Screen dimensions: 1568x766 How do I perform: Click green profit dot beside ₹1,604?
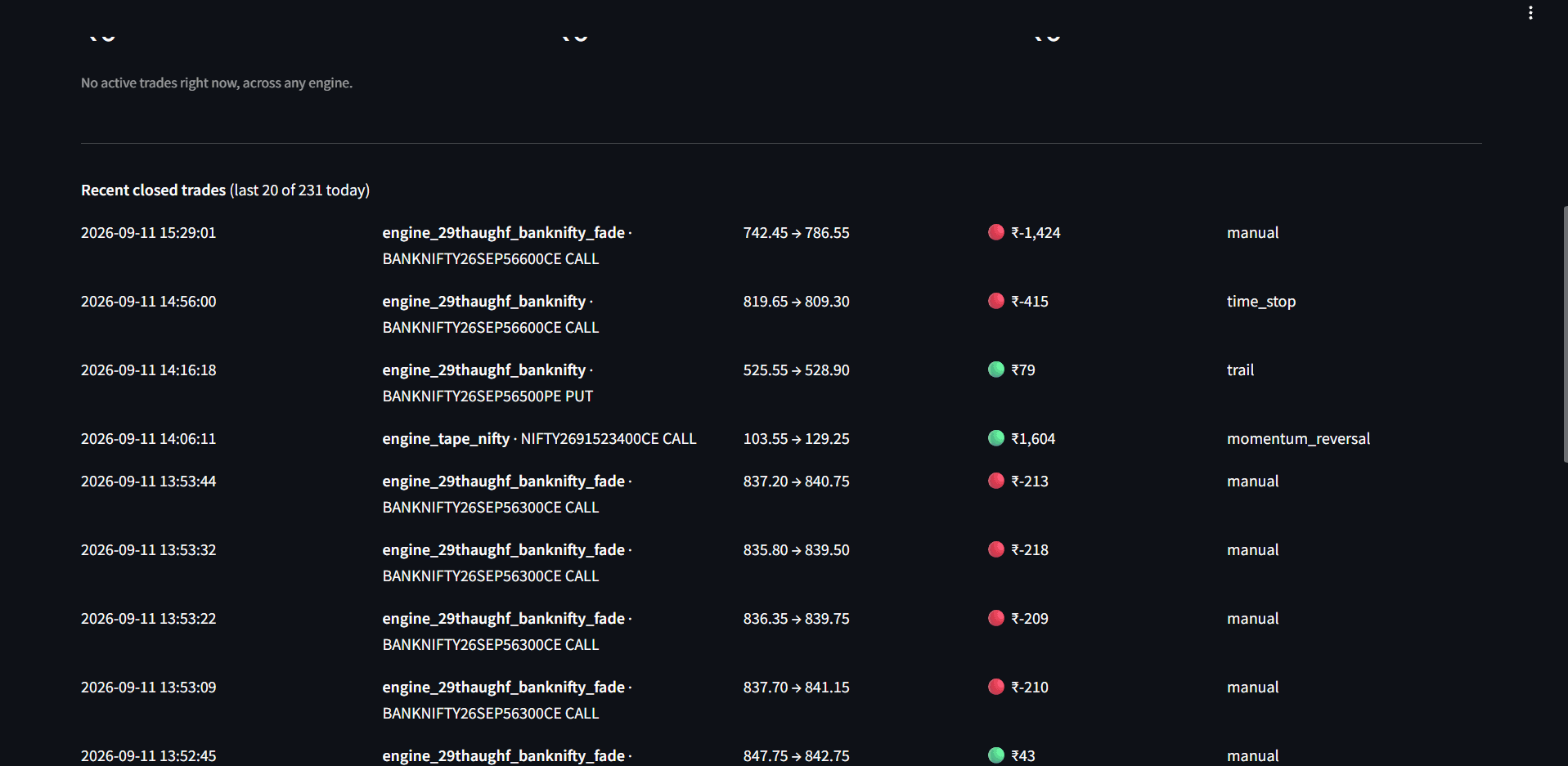coord(996,438)
